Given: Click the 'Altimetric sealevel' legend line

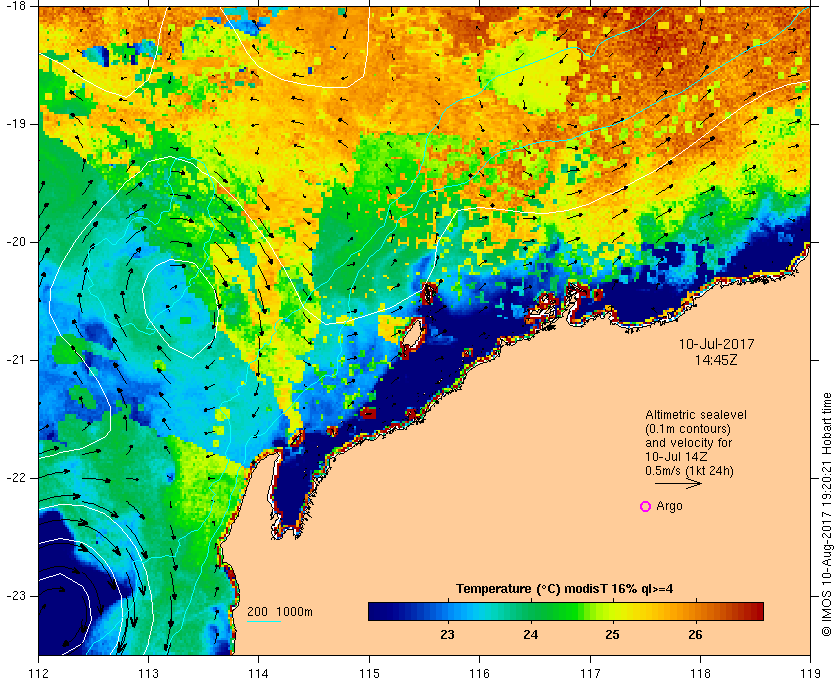Looking at the screenshot, I should 695,415.
